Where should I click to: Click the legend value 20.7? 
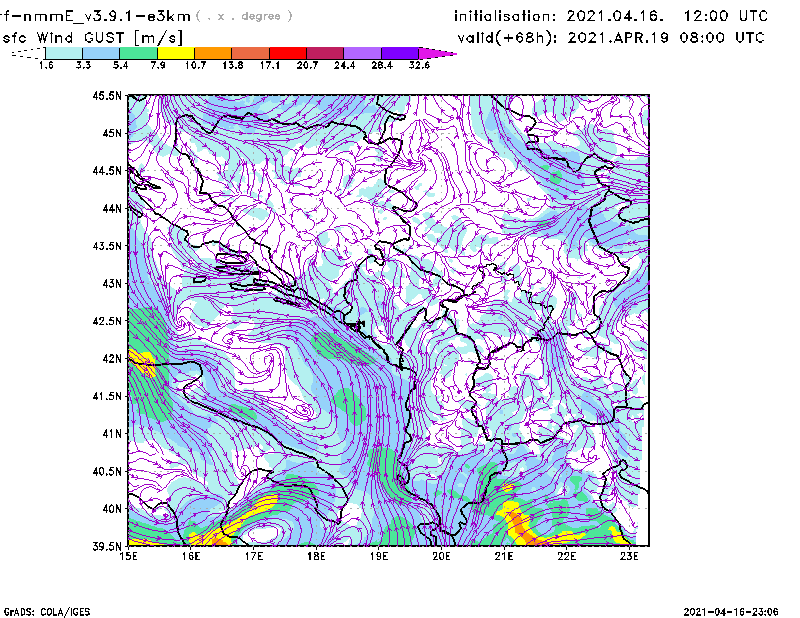[x=307, y=65]
